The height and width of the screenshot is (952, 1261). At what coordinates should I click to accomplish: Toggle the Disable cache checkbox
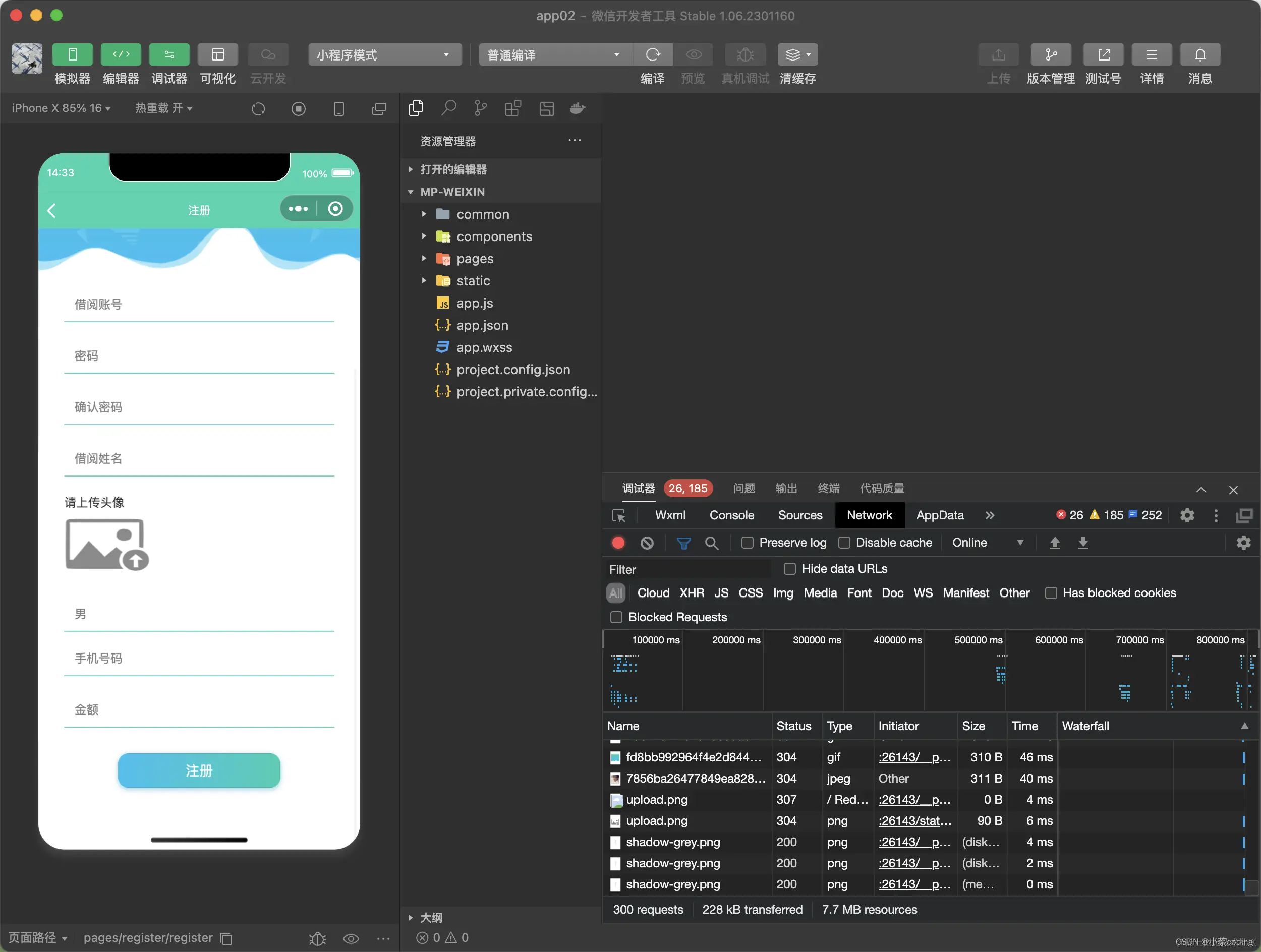(844, 543)
